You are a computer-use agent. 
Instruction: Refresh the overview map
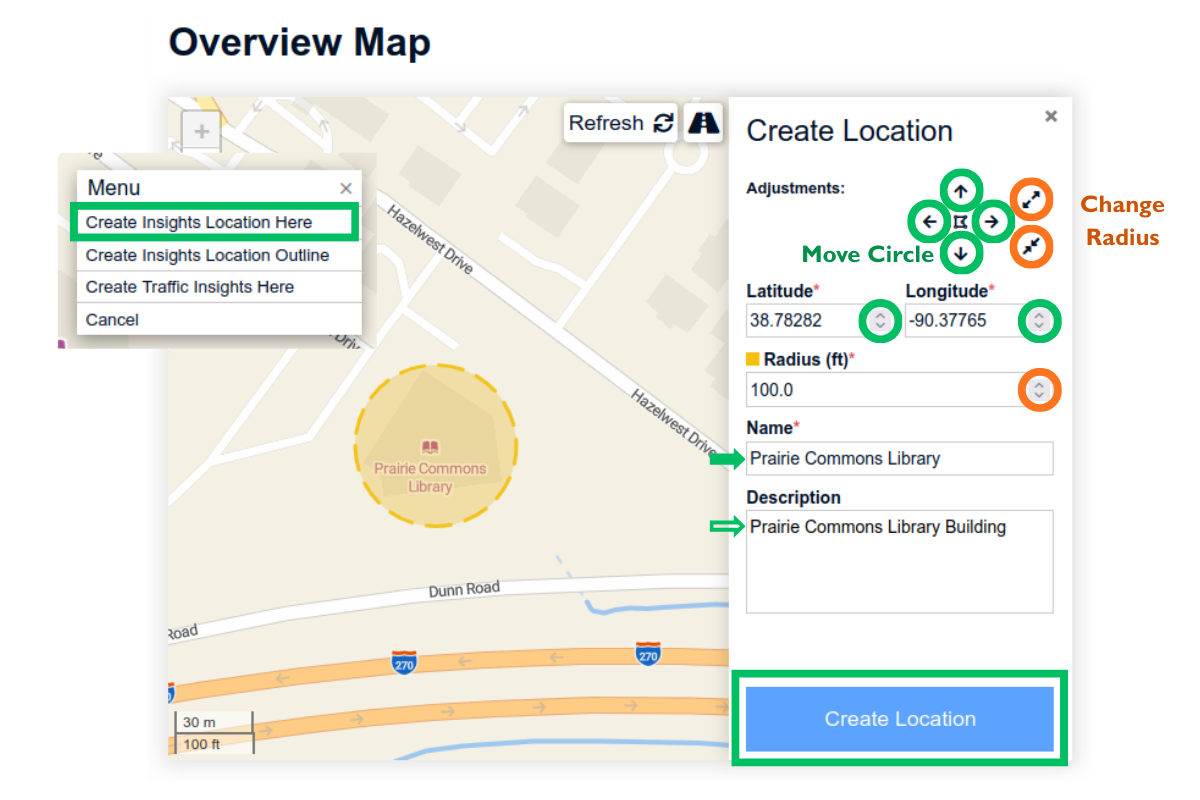tap(619, 122)
